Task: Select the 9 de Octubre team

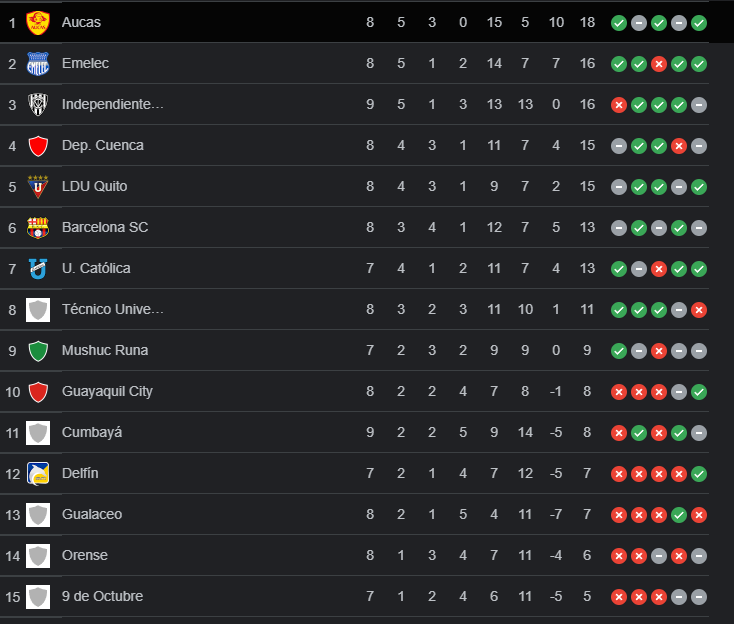Action: click(102, 596)
